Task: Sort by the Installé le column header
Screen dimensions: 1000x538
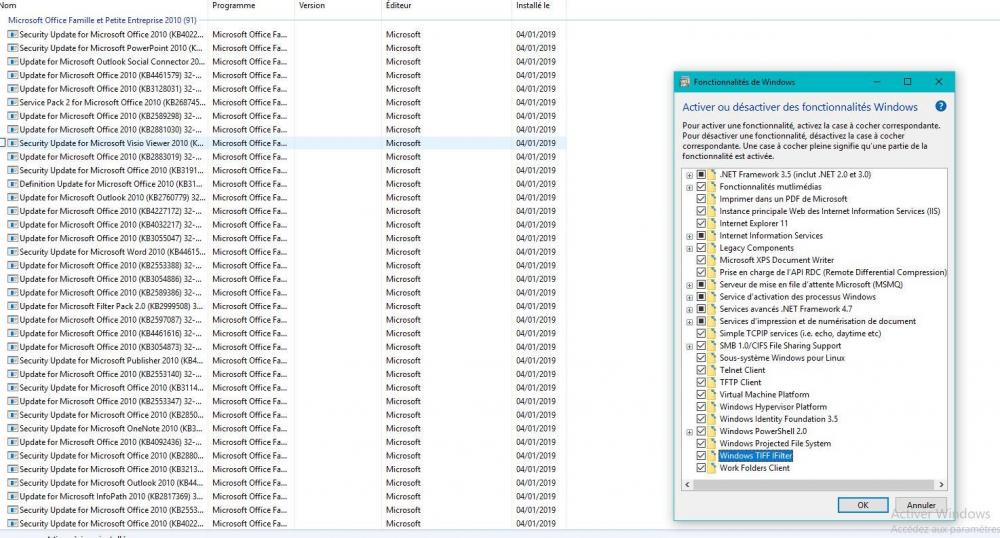Action: [538, 5]
